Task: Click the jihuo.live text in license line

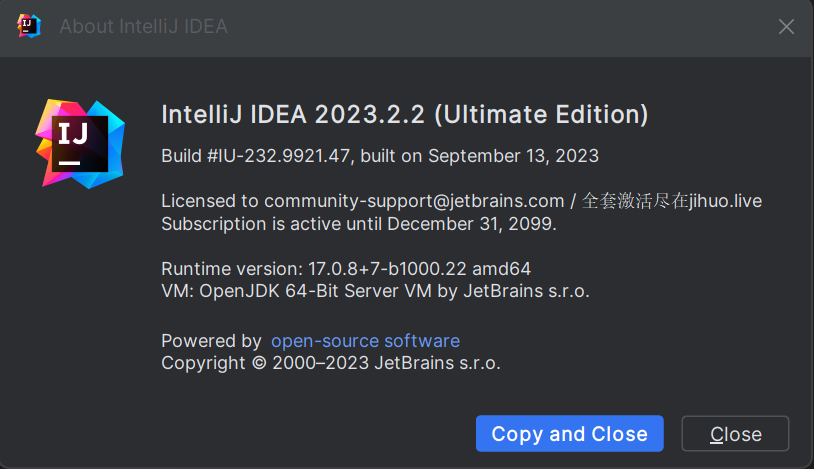Action: click(725, 201)
